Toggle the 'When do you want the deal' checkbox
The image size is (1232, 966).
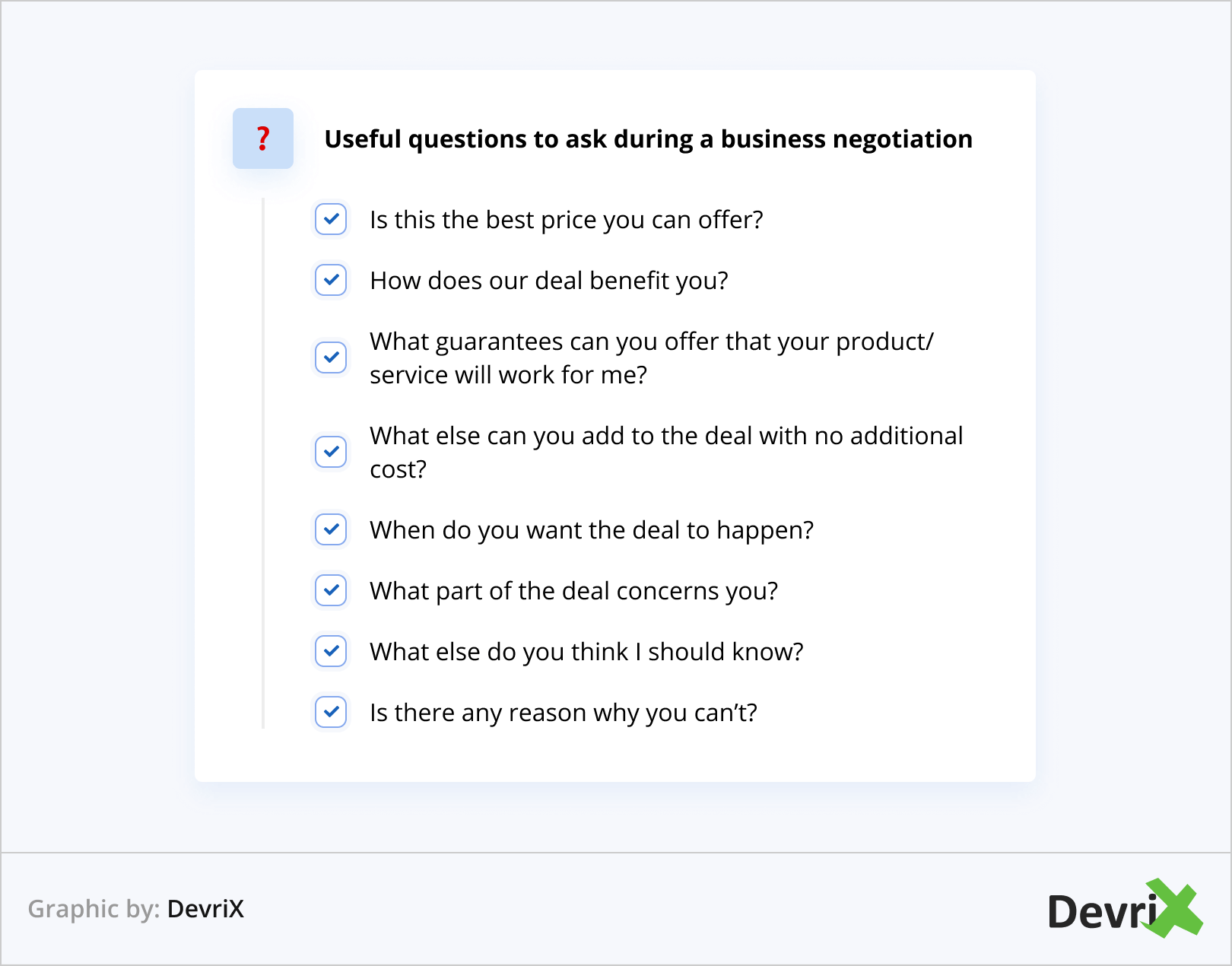[x=331, y=529]
